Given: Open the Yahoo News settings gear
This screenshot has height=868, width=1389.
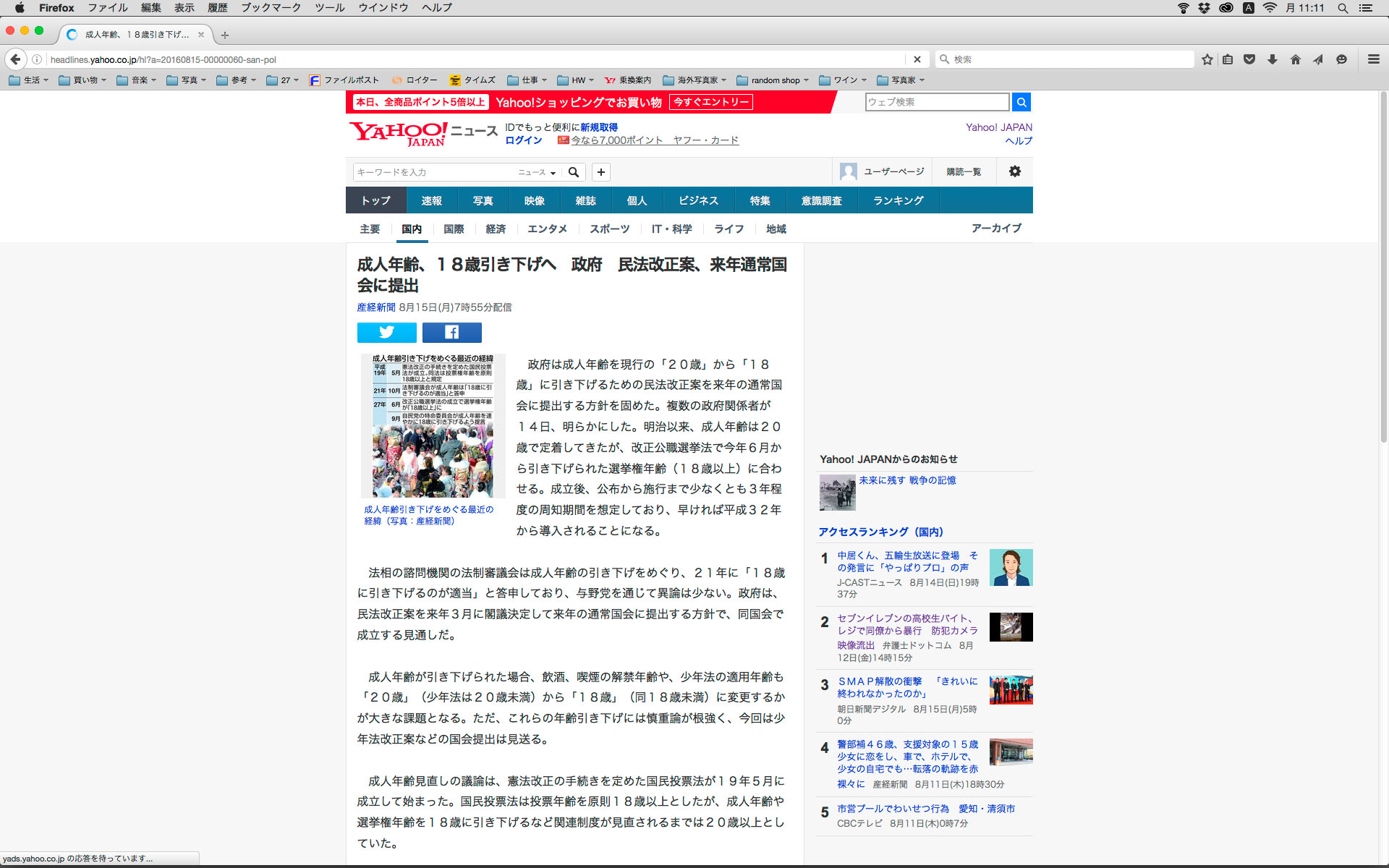Looking at the screenshot, I should tap(1014, 171).
